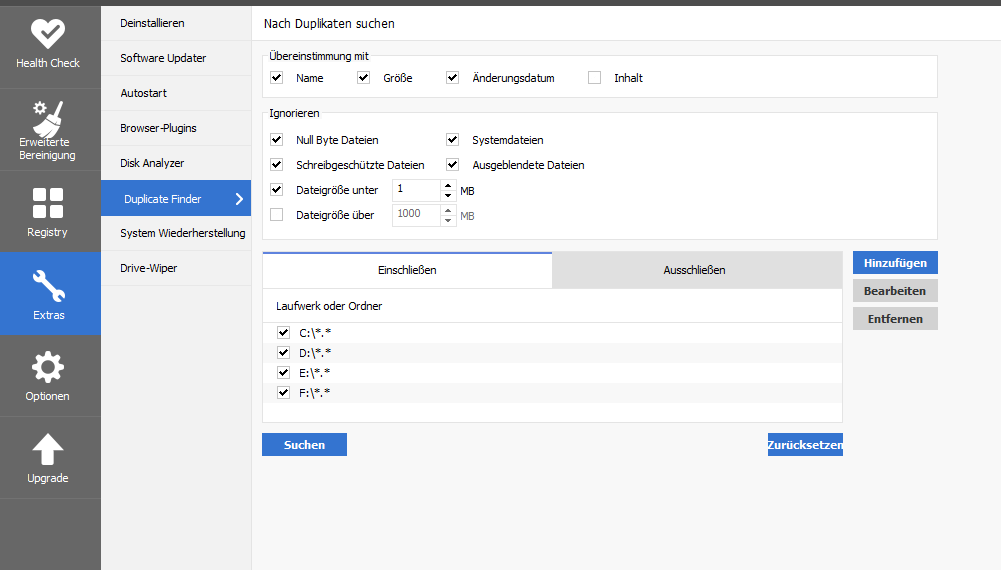Click the Suchen button
The image size is (1001, 570).
(x=304, y=445)
